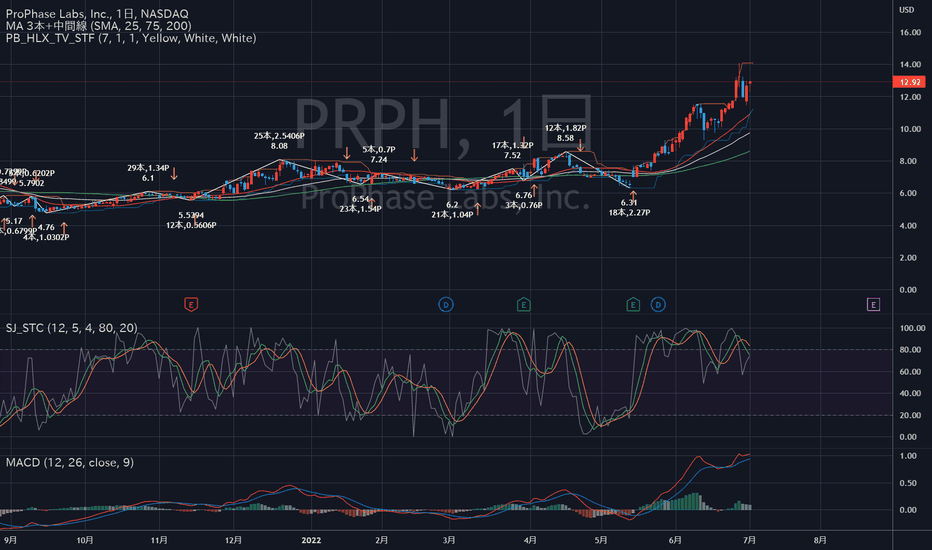The height and width of the screenshot is (550, 932).
Task: Click the 0.50 level on MACD scale
Action: tap(908, 483)
